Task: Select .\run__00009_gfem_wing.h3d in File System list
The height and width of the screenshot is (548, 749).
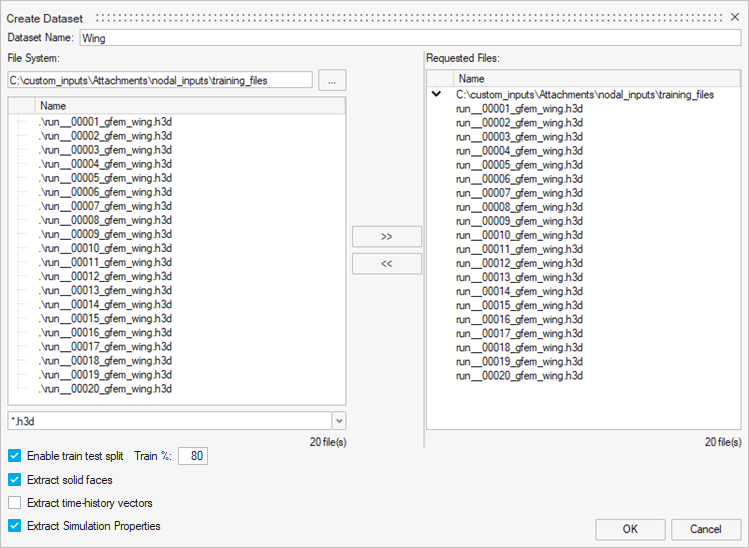Action: tap(105, 234)
